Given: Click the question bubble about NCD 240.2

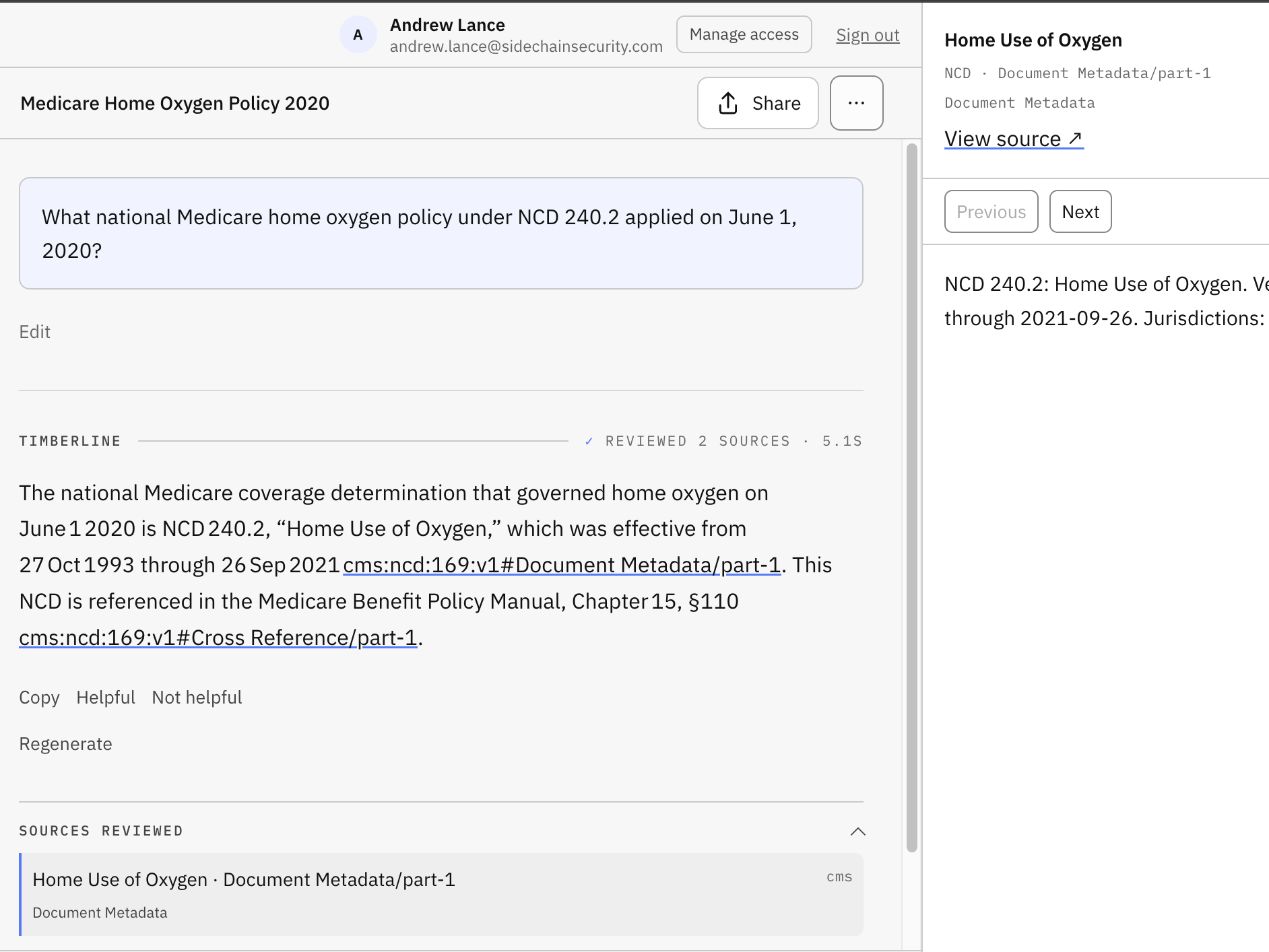Looking at the screenshot, I should click(441, 234).
